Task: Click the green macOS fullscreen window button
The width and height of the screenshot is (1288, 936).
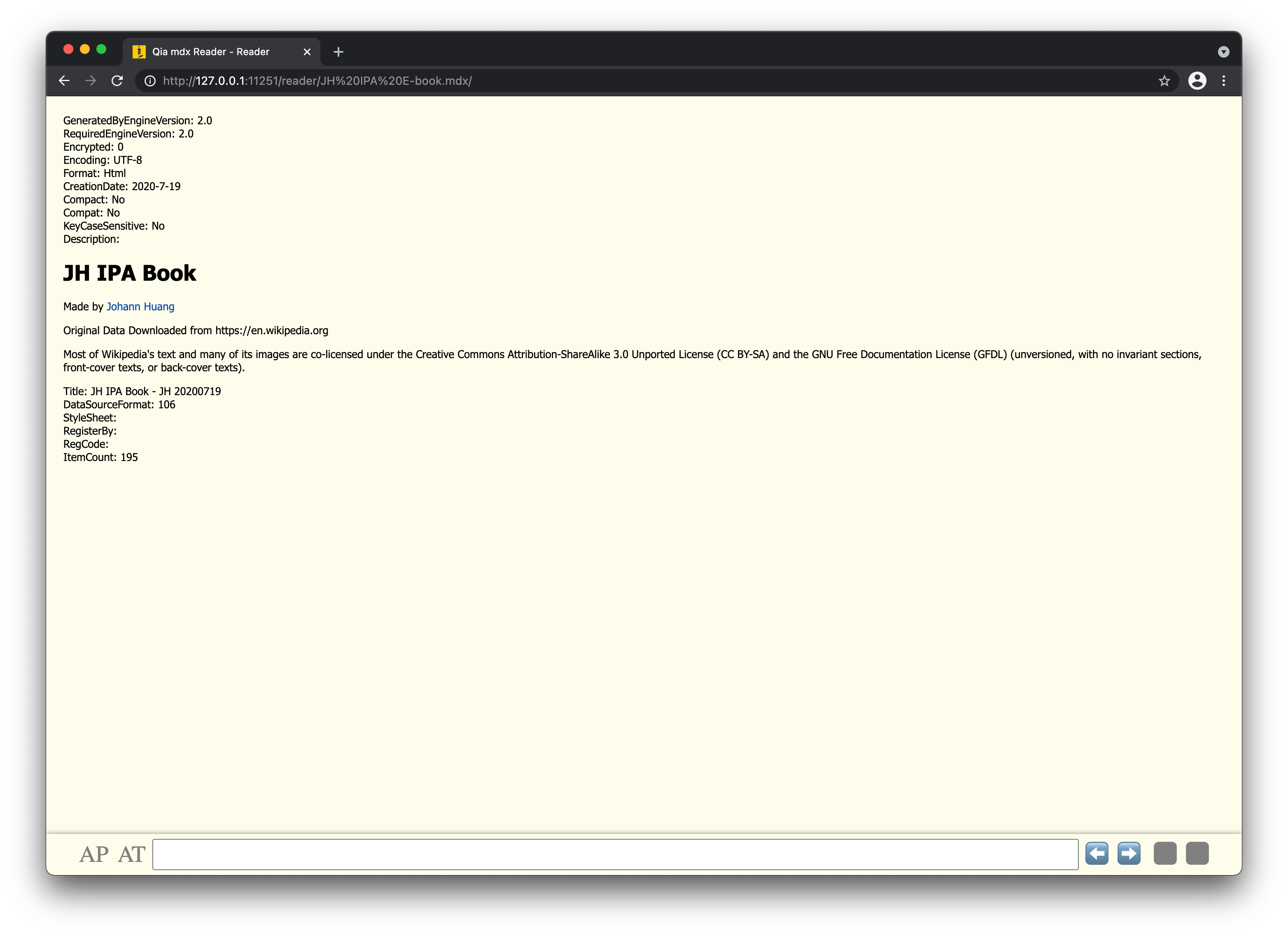Action: (x=101, y=49)
